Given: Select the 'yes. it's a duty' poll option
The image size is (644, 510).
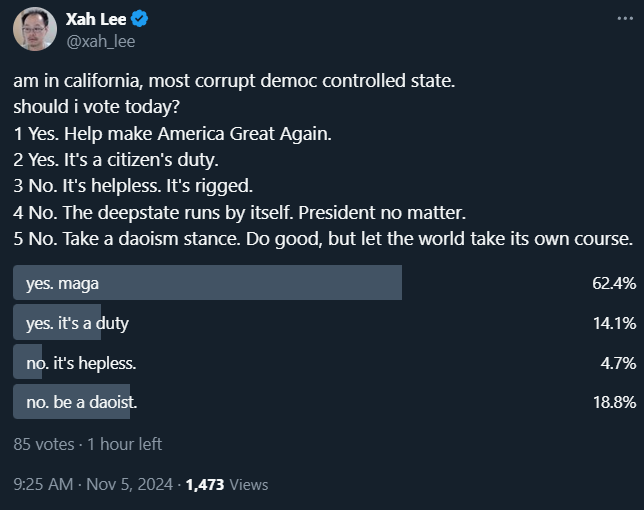Looking at the screenshot, I should pyautogui.click(x=77, y=323).
